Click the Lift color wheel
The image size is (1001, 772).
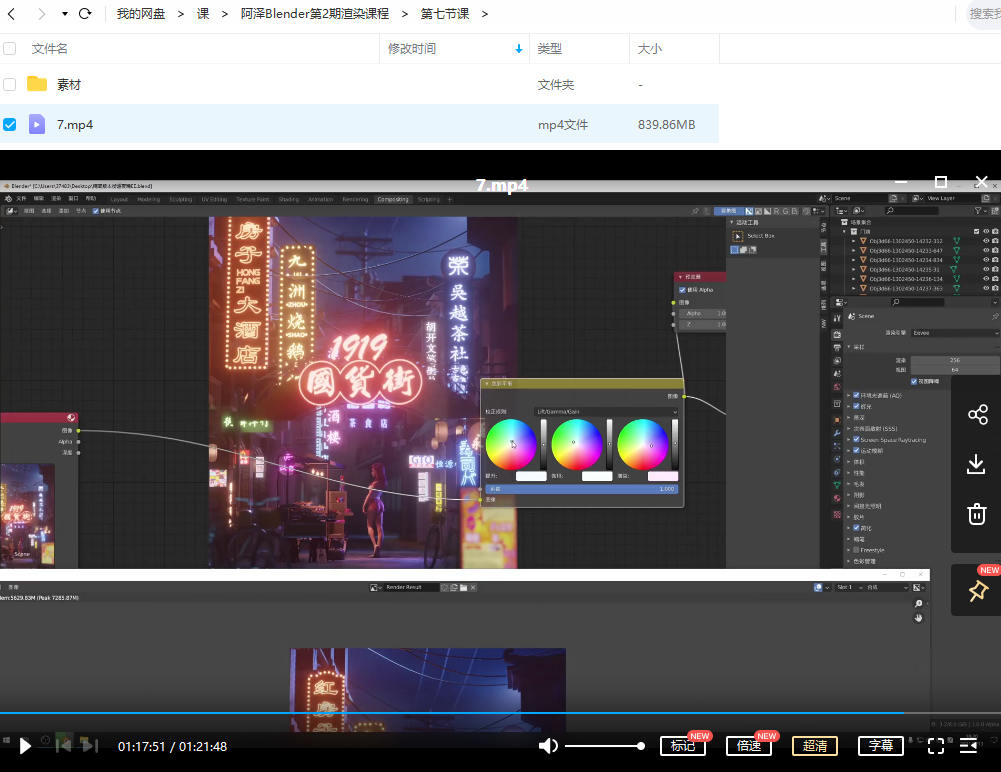click(511, 444)
